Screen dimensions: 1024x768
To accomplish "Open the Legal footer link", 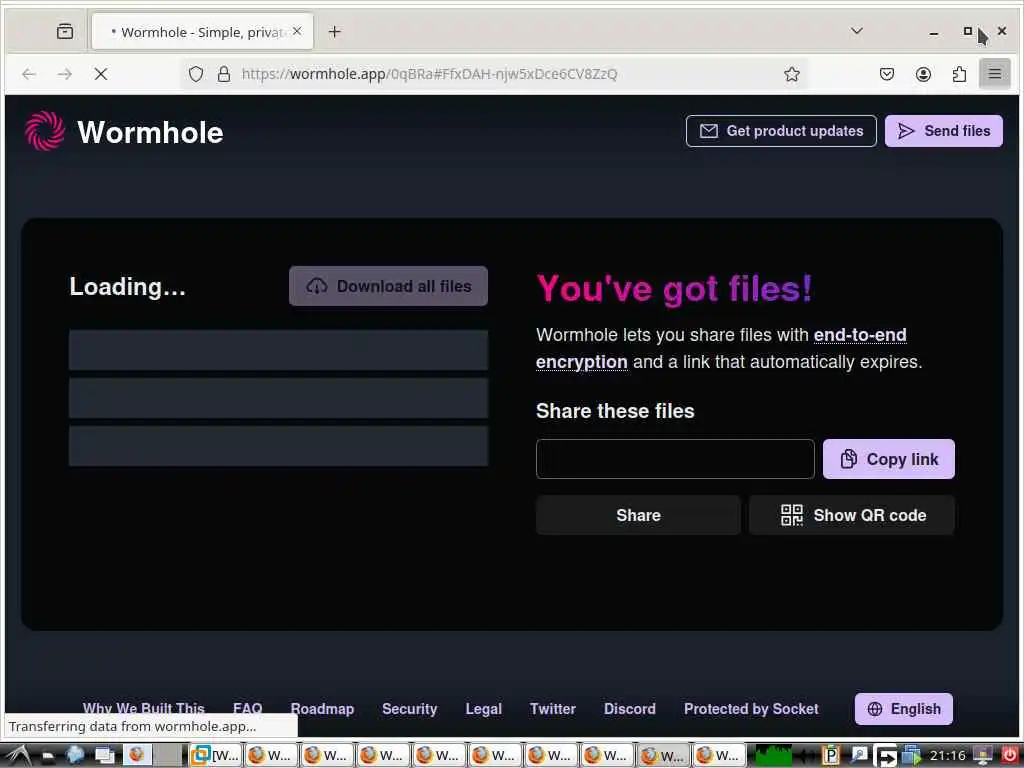I will click(483, 709).
